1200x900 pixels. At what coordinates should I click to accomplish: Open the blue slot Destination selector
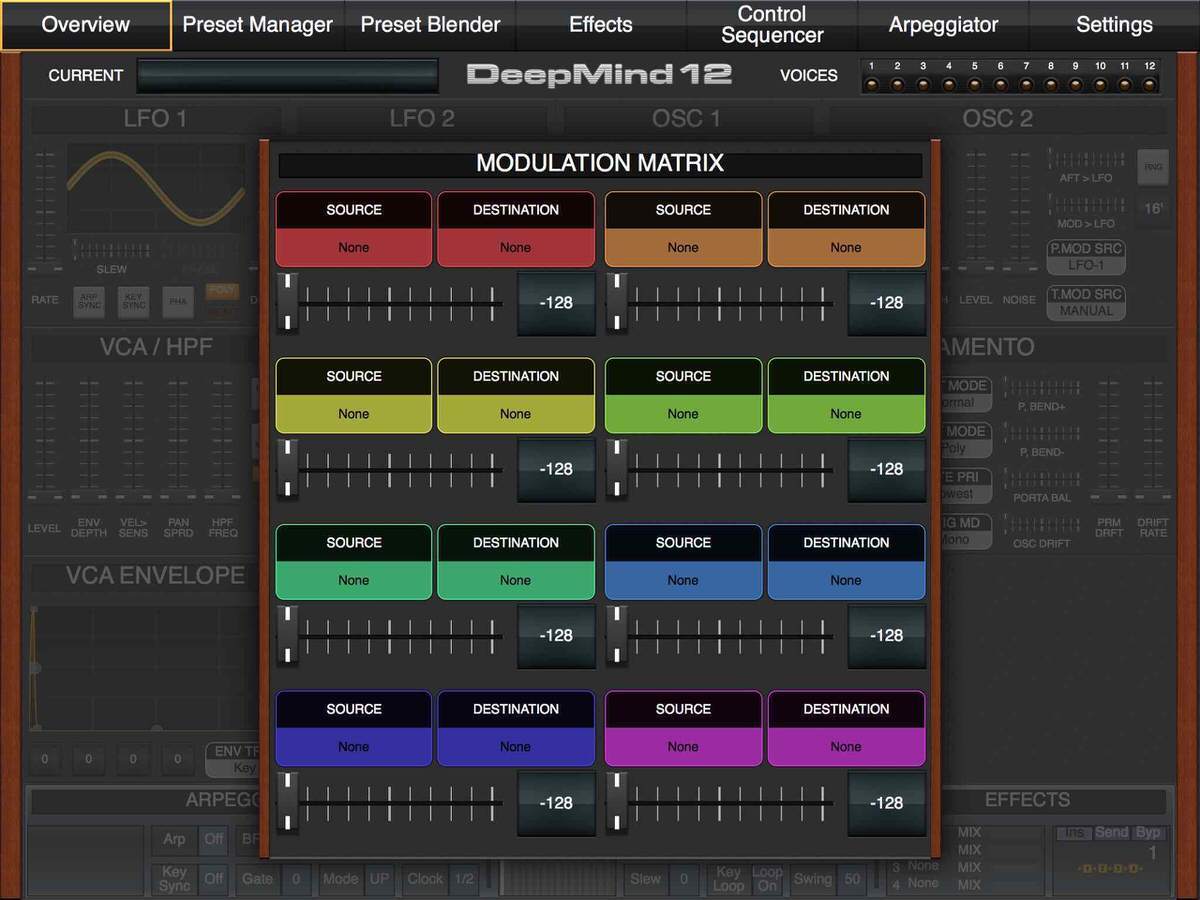[846, 562]
